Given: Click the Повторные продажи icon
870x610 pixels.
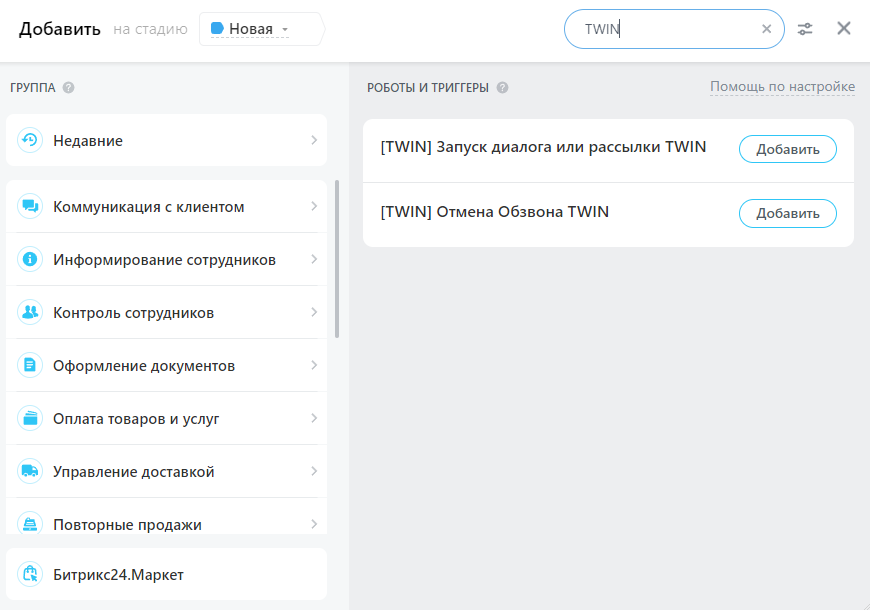Looking at the screenshot, I should click(x=30, y=523).
